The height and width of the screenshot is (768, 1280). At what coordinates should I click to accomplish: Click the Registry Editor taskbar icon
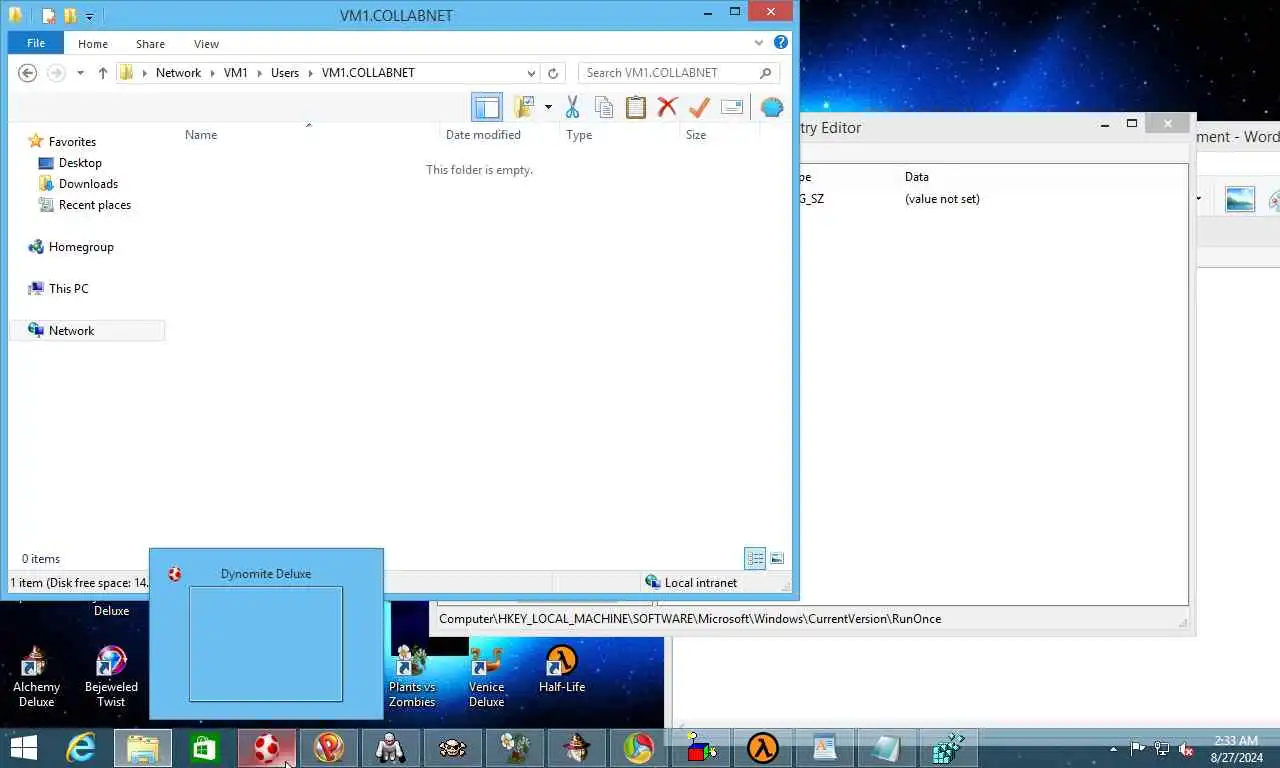948,747
